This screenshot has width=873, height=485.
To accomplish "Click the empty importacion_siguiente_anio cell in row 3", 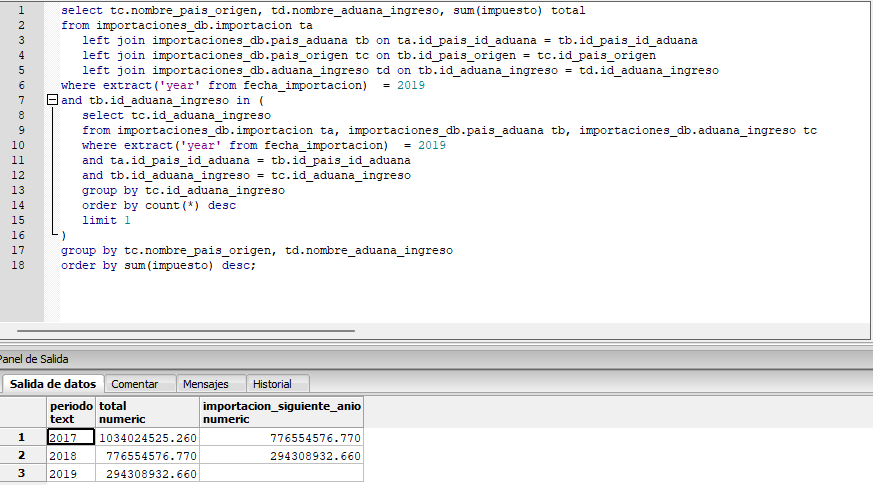I will pos(281,473).
